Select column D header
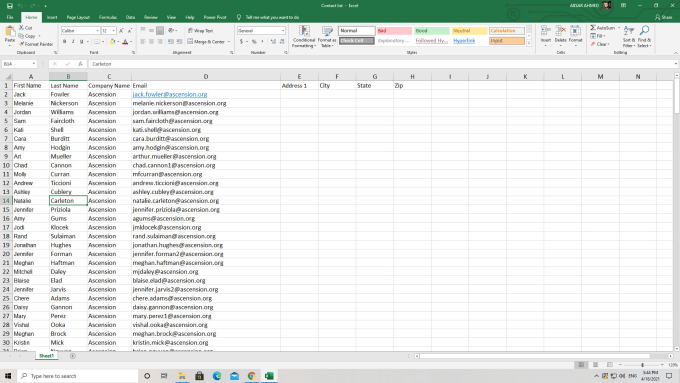680x383 pixels. (x=206, y=77)
